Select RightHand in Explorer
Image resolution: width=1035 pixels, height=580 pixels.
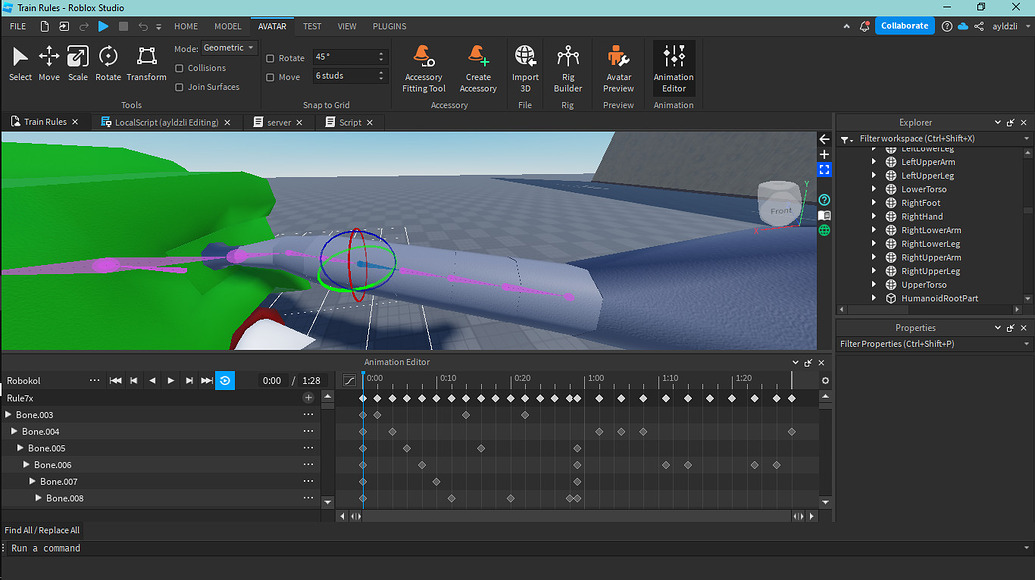[921, 216]
